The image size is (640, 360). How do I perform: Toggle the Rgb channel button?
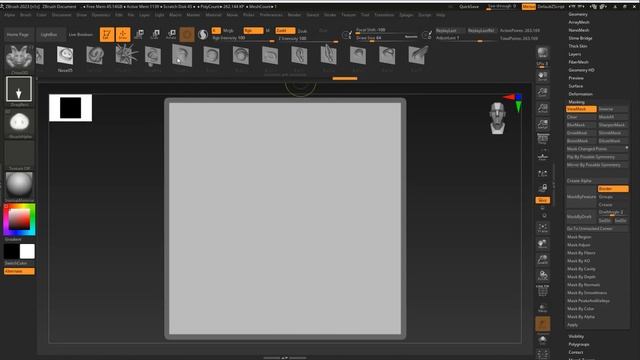253,31
